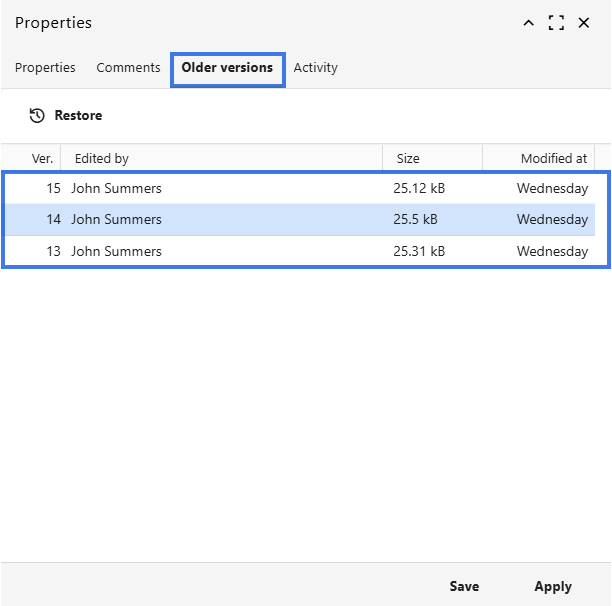The image size is (612, 606).
Task: Click Wednesday in version 13 row
Action: (x=553, y=252)
